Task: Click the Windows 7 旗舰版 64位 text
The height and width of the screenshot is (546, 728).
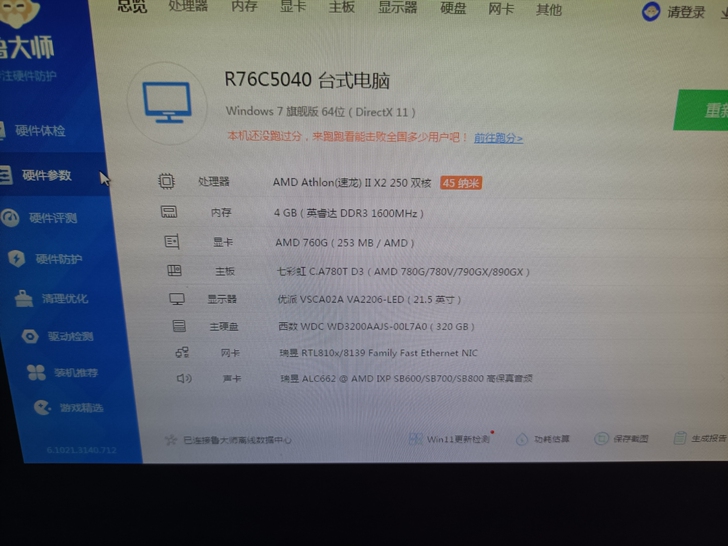Action: click(x=320, y=111)
